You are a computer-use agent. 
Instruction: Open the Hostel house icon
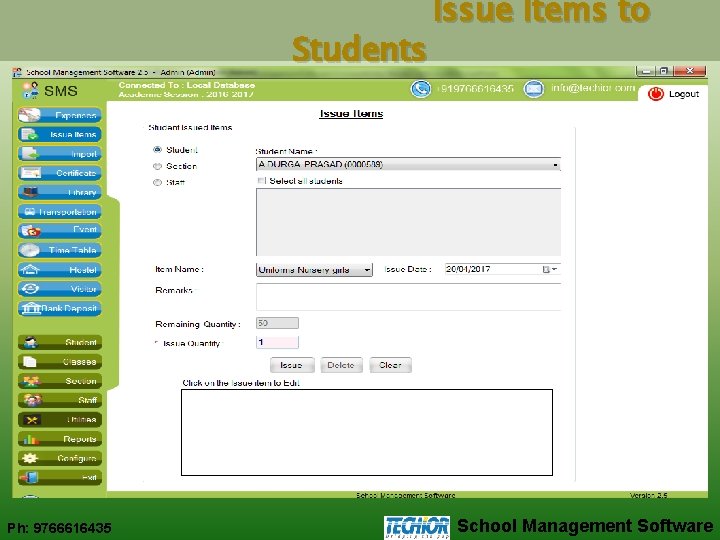[30, 270]
